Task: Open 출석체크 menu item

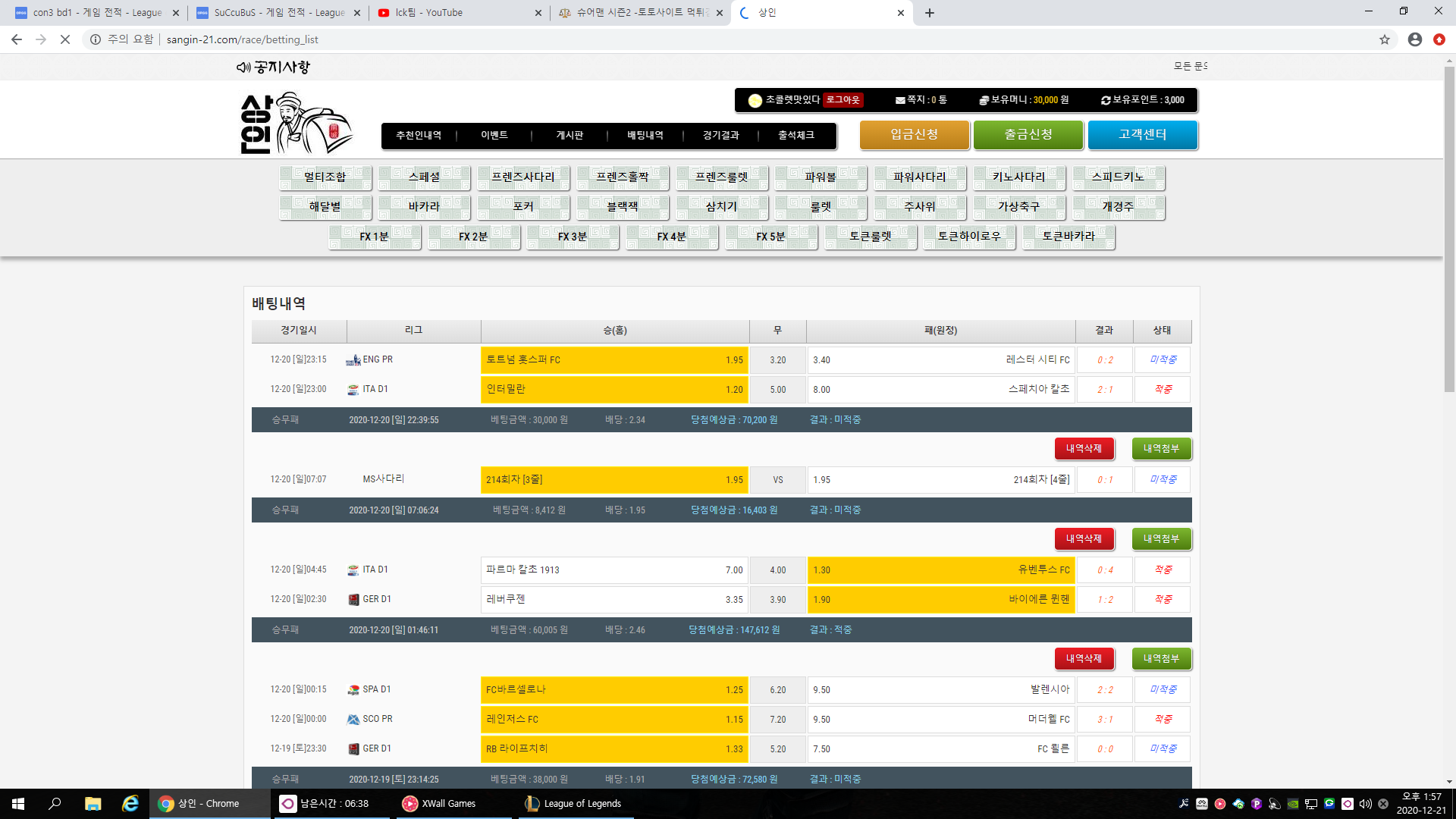Action: 796,136
